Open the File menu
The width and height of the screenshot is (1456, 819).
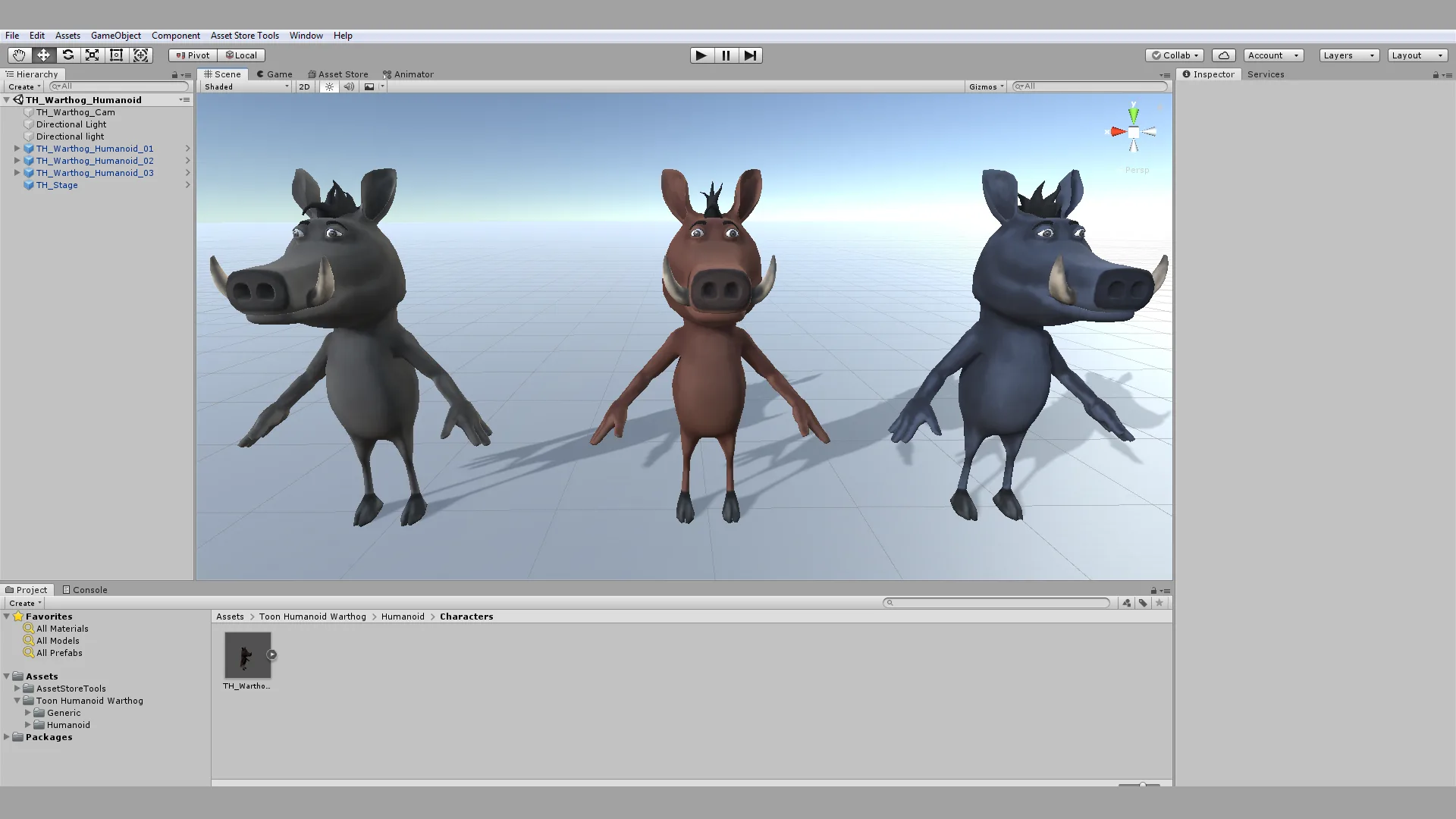coord(12,36)
